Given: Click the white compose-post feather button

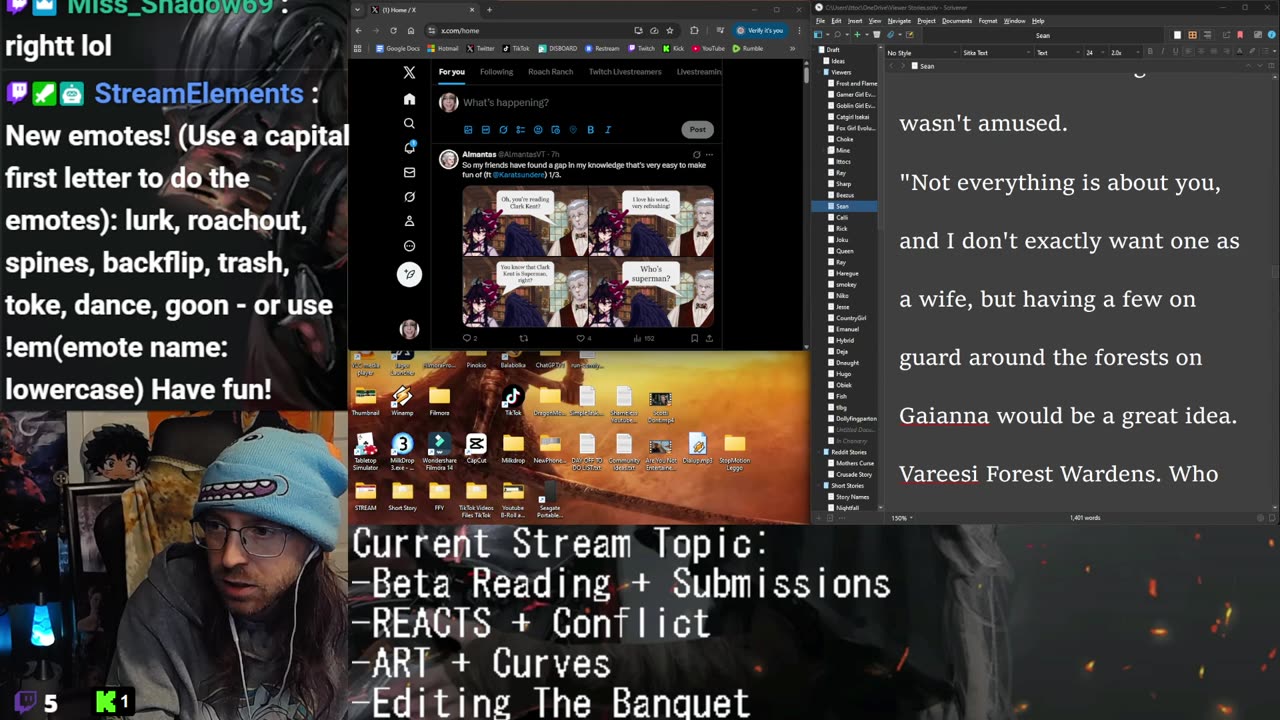Looking at the screenshot, I should (x=409, y=274).
